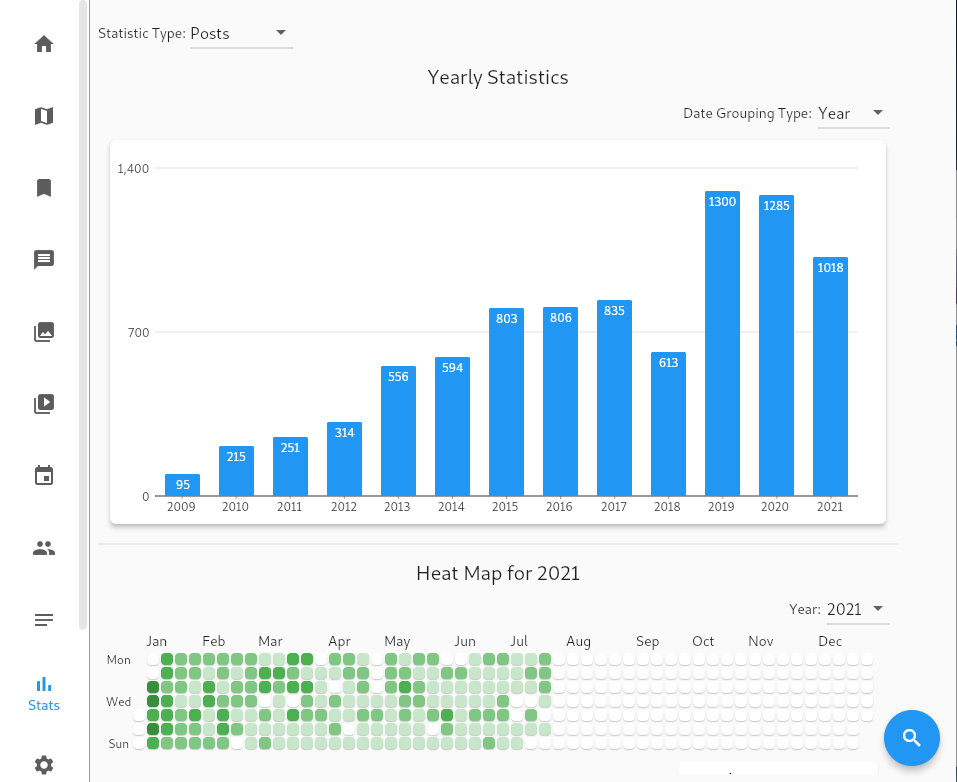The width and height of the screenshot is (957, 782).
Task: Open the videos library icon
Action: pyautogui.click(x=43, y=404)
